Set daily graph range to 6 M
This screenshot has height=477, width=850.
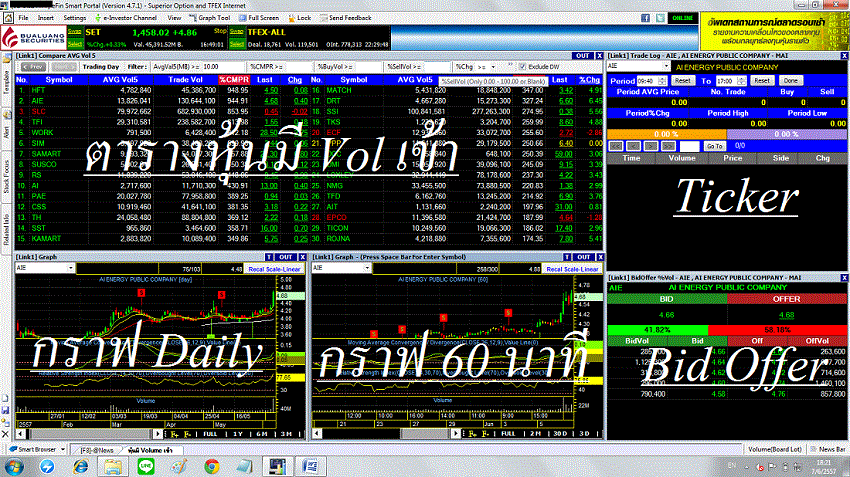click(x=262, y=434)
